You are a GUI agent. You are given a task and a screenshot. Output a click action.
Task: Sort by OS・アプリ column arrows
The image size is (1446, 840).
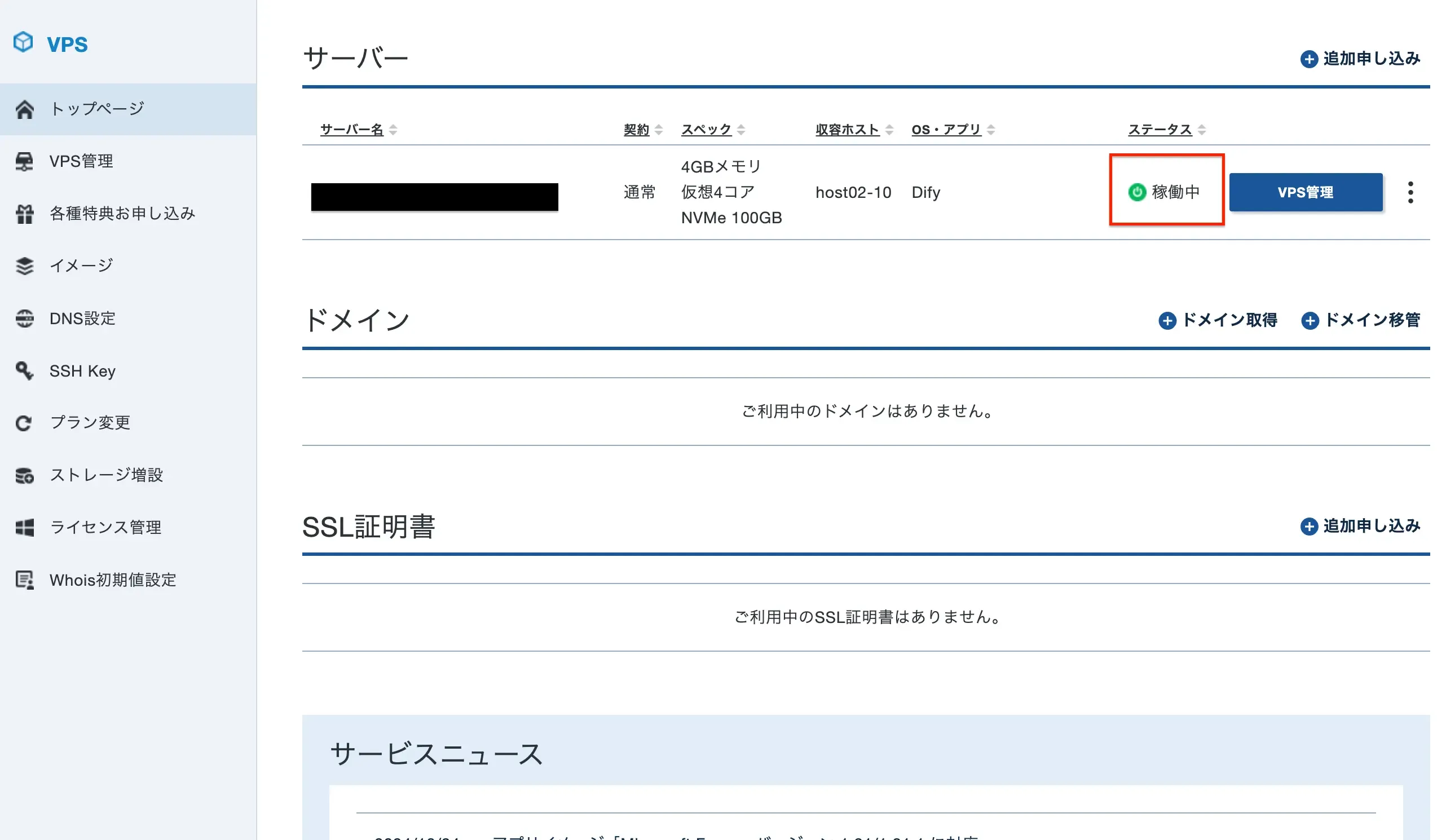click(x=991, y=130)
